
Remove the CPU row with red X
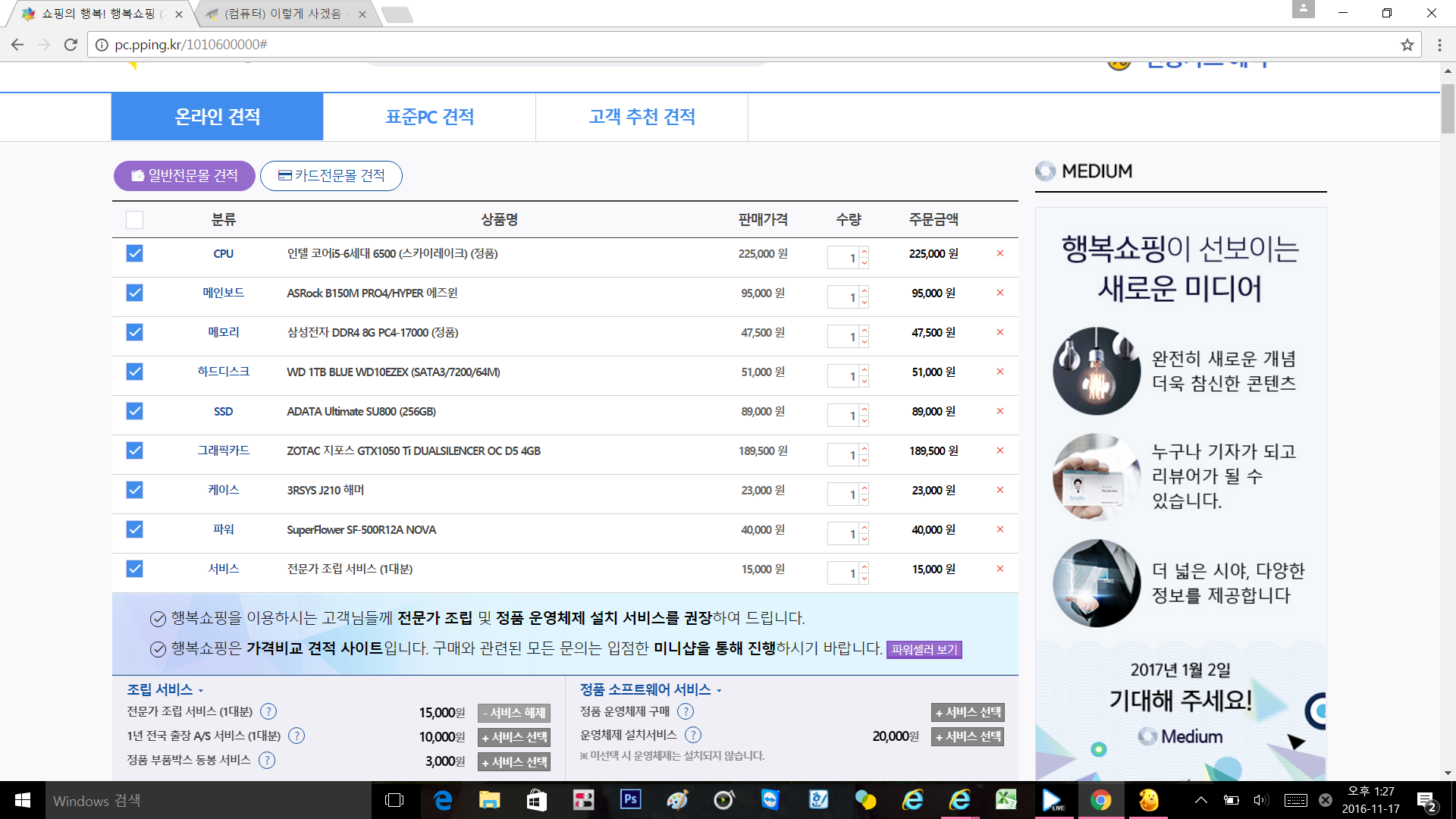(x=999, y=253)
